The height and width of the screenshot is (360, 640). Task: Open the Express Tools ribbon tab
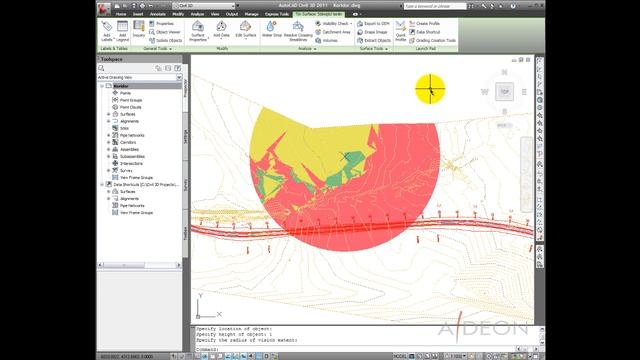point(277,14)
